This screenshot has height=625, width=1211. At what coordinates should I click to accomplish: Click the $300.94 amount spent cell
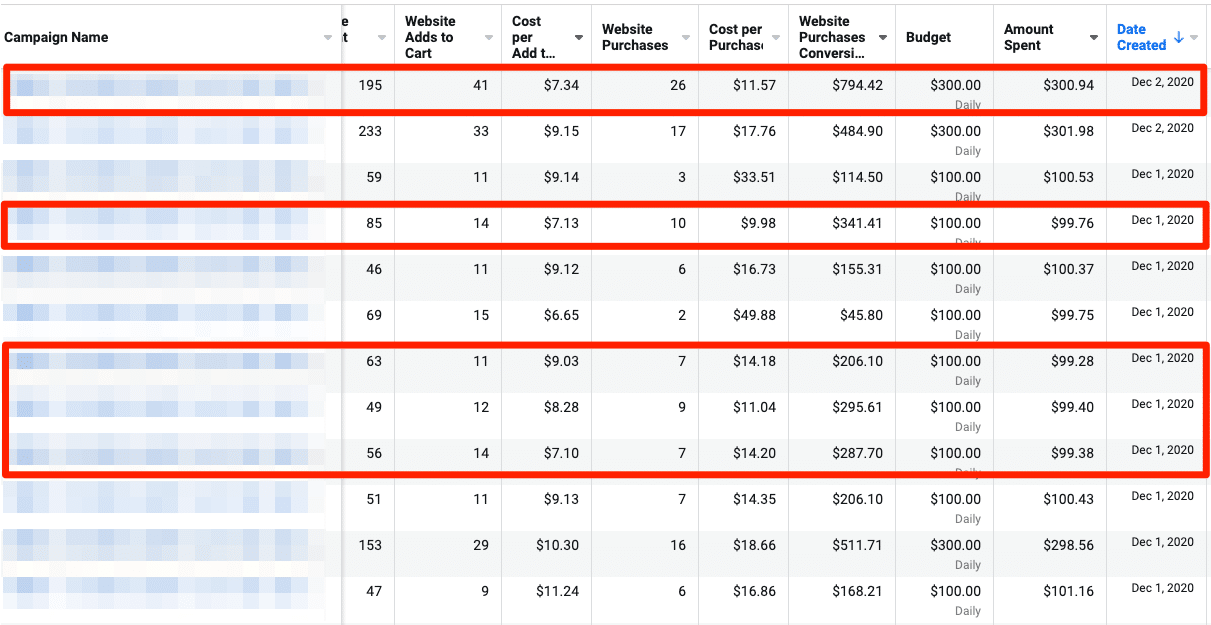(1068, 85)
